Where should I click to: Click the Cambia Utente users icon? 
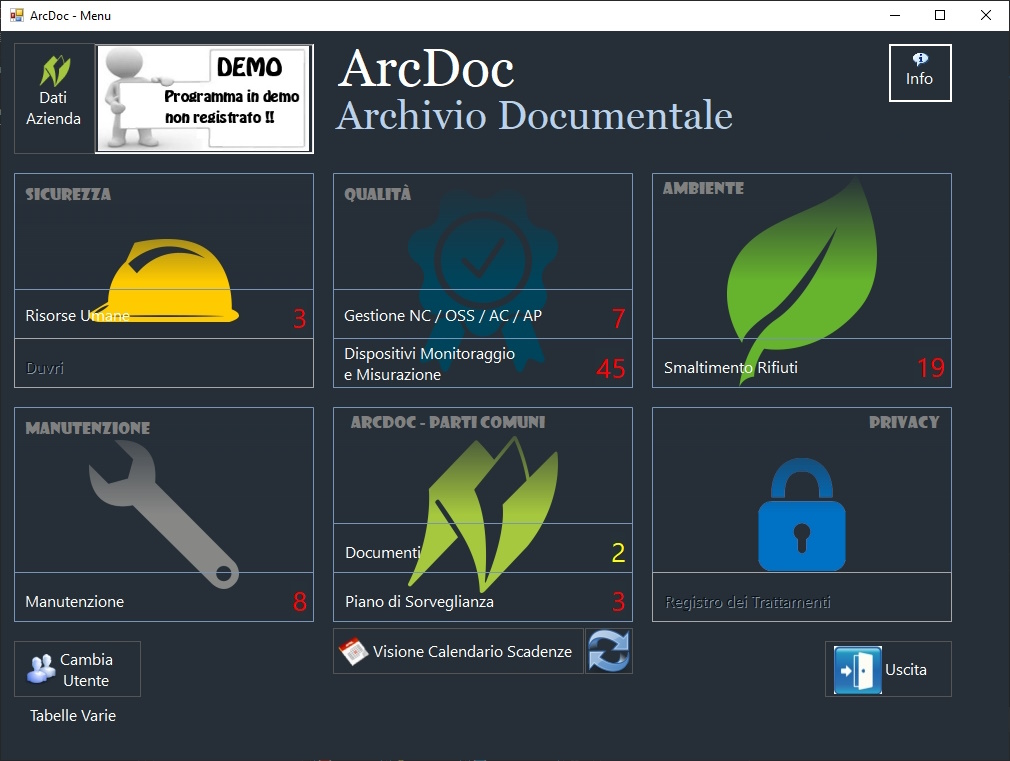(41, 669)
